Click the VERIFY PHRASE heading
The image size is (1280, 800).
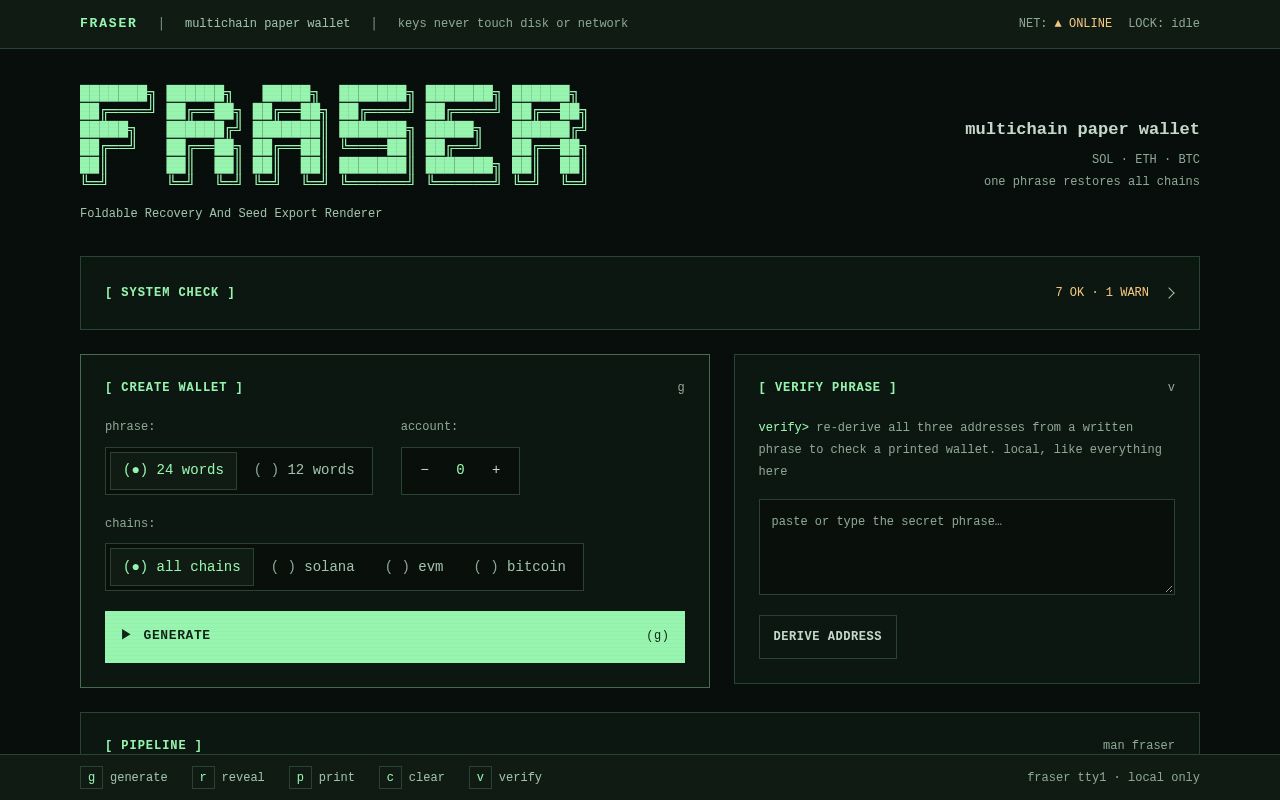(x=828, y=388)
